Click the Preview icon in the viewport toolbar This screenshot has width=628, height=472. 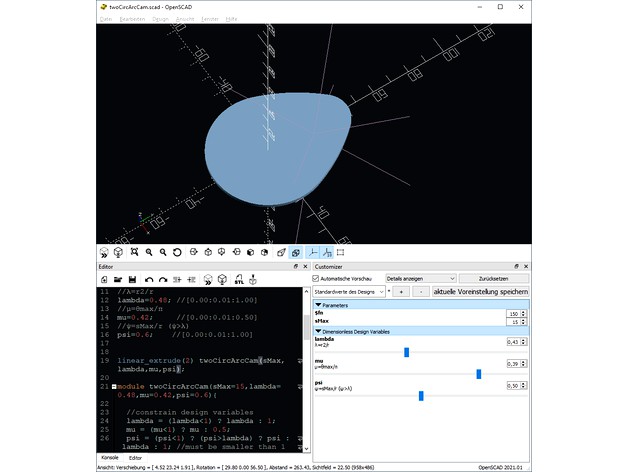tap(104, 252)
